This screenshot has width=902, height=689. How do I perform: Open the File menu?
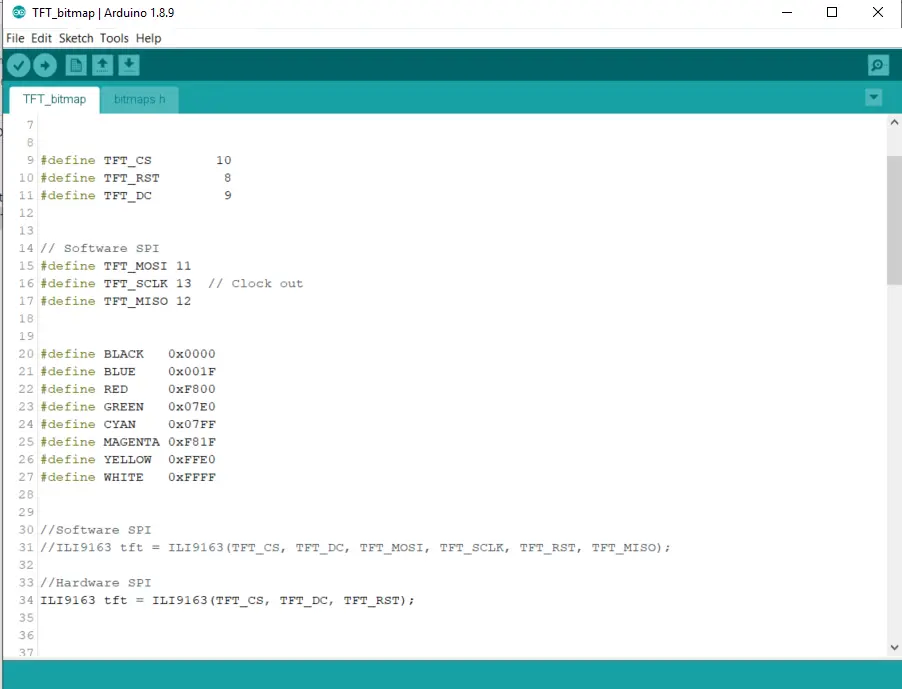15,38
